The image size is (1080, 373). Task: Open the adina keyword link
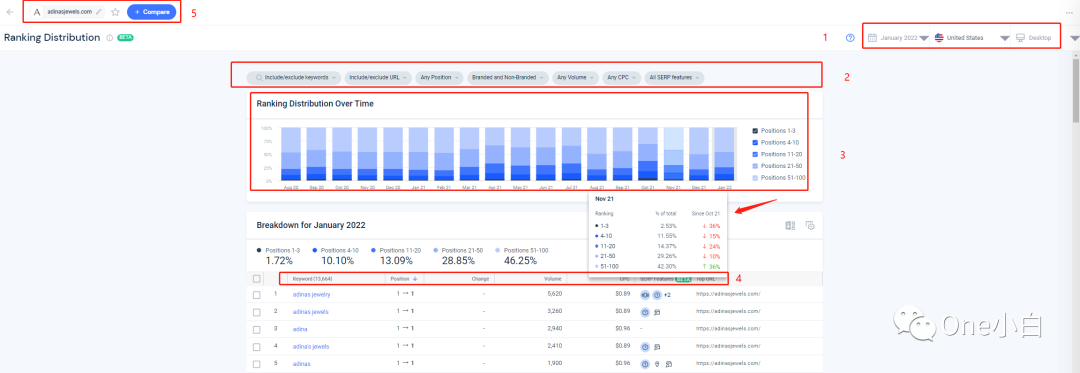[300, 329]
